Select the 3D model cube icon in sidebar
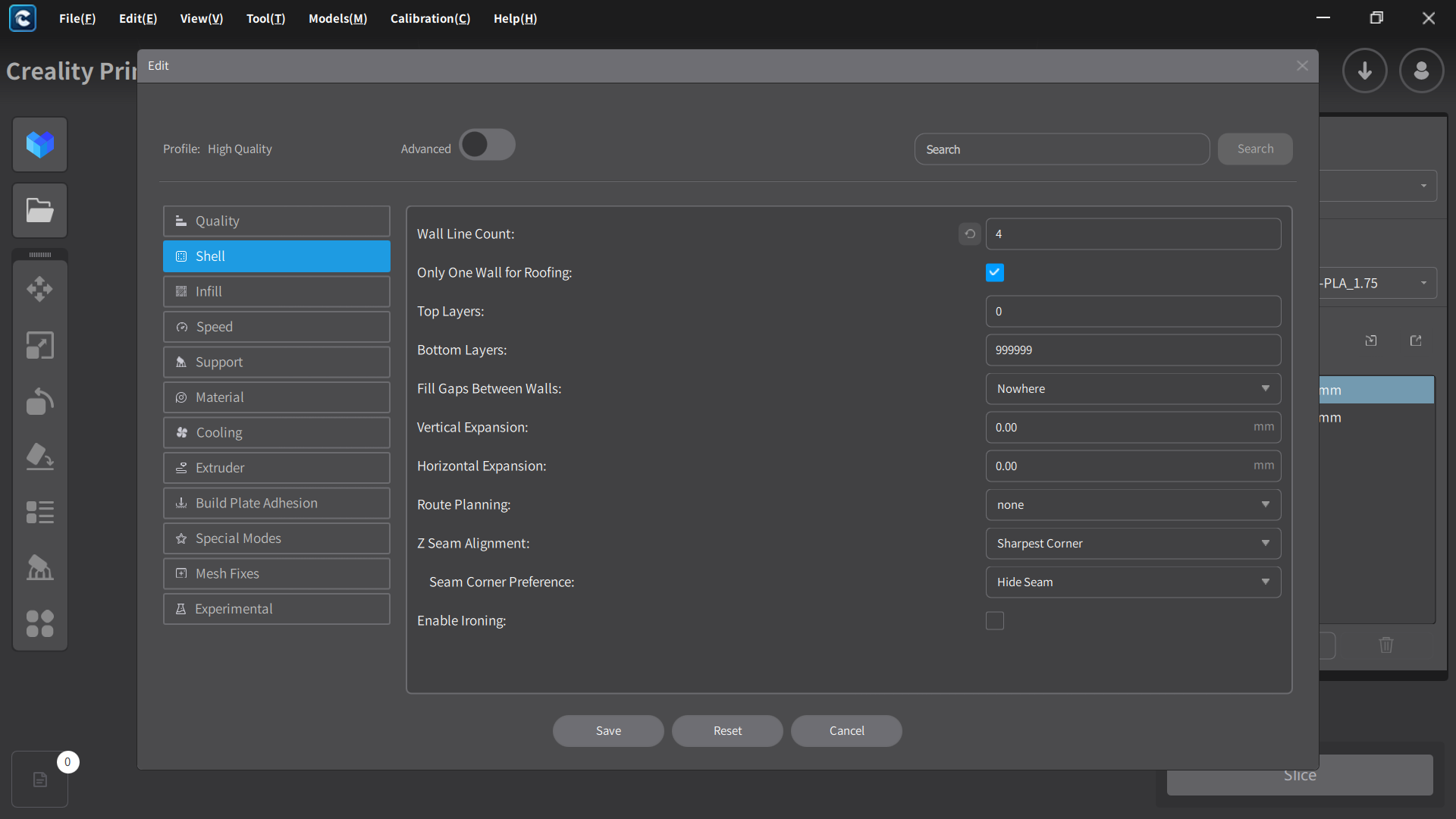This screenshot has width=1456, height=819. click(x=40, y=144)
